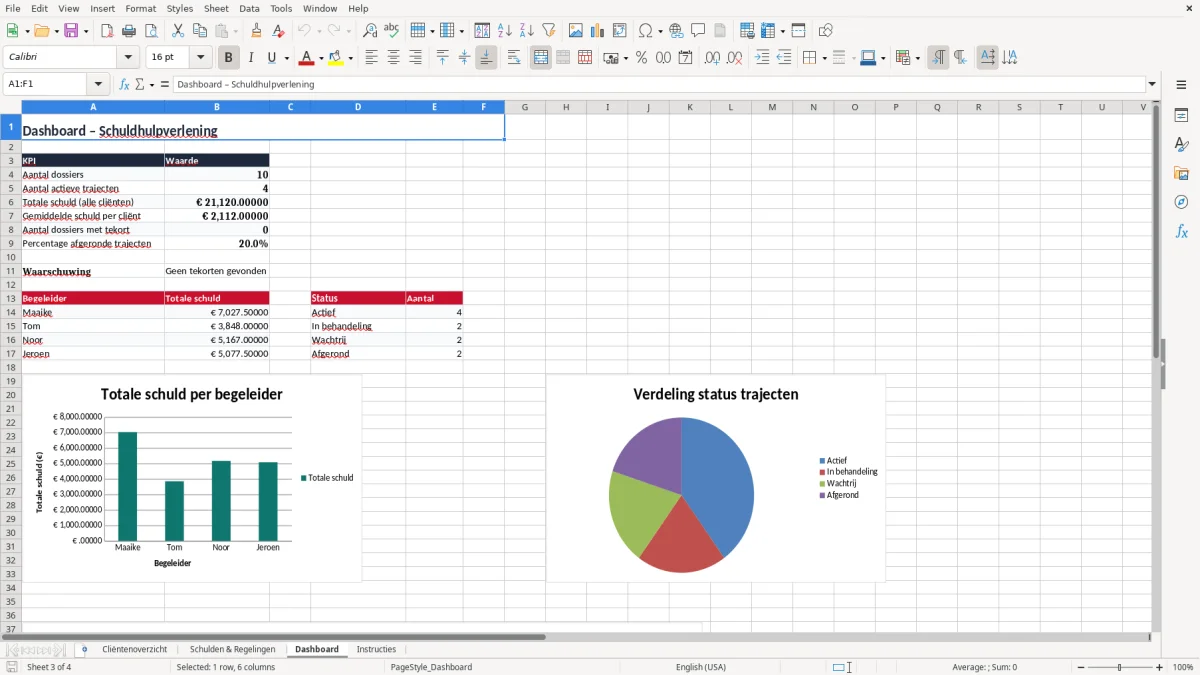
Task: Apply yellow background color swatch
Action: [336, 58]
